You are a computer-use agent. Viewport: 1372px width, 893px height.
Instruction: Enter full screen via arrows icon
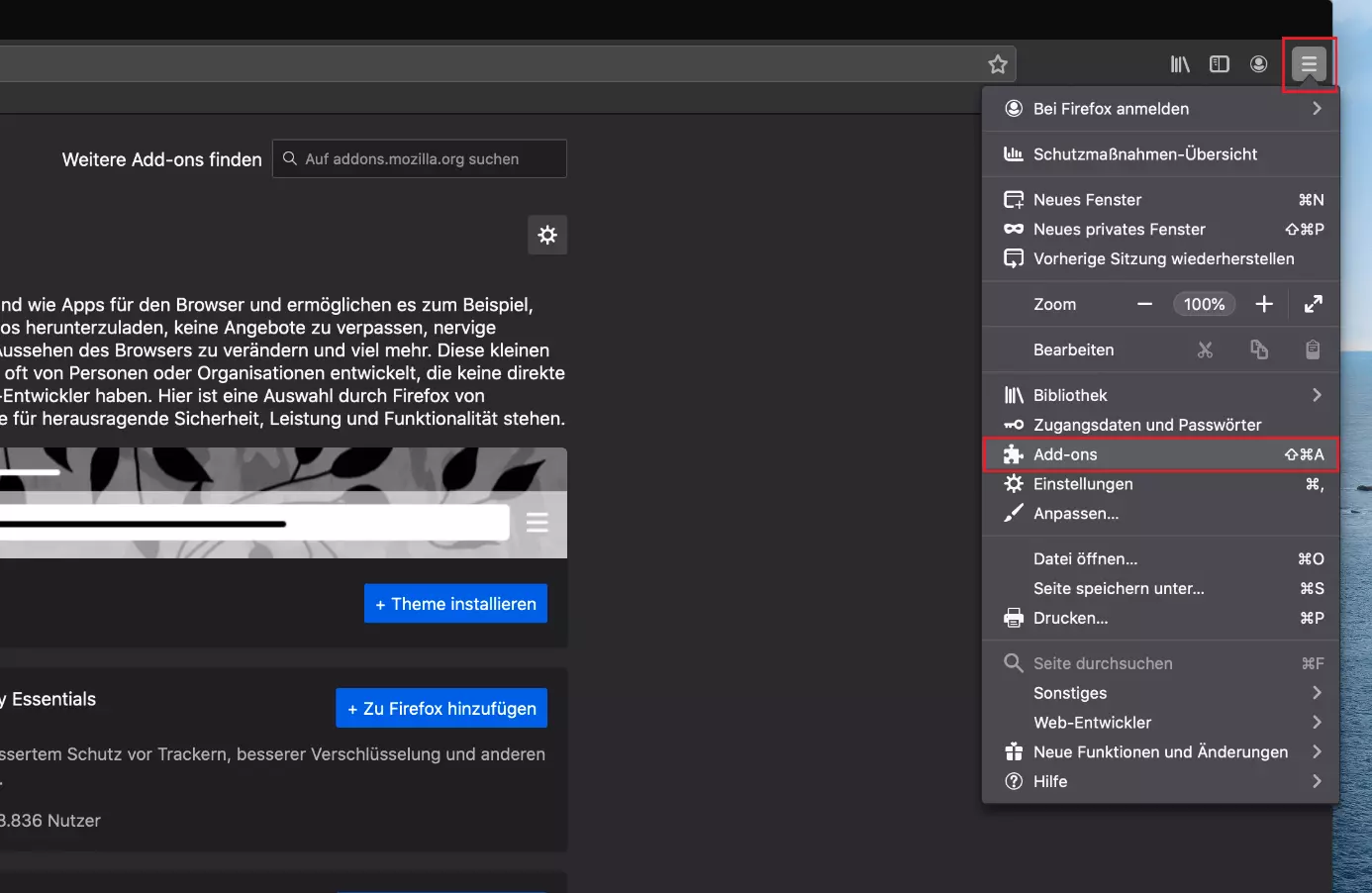(x=1314, y=304)
